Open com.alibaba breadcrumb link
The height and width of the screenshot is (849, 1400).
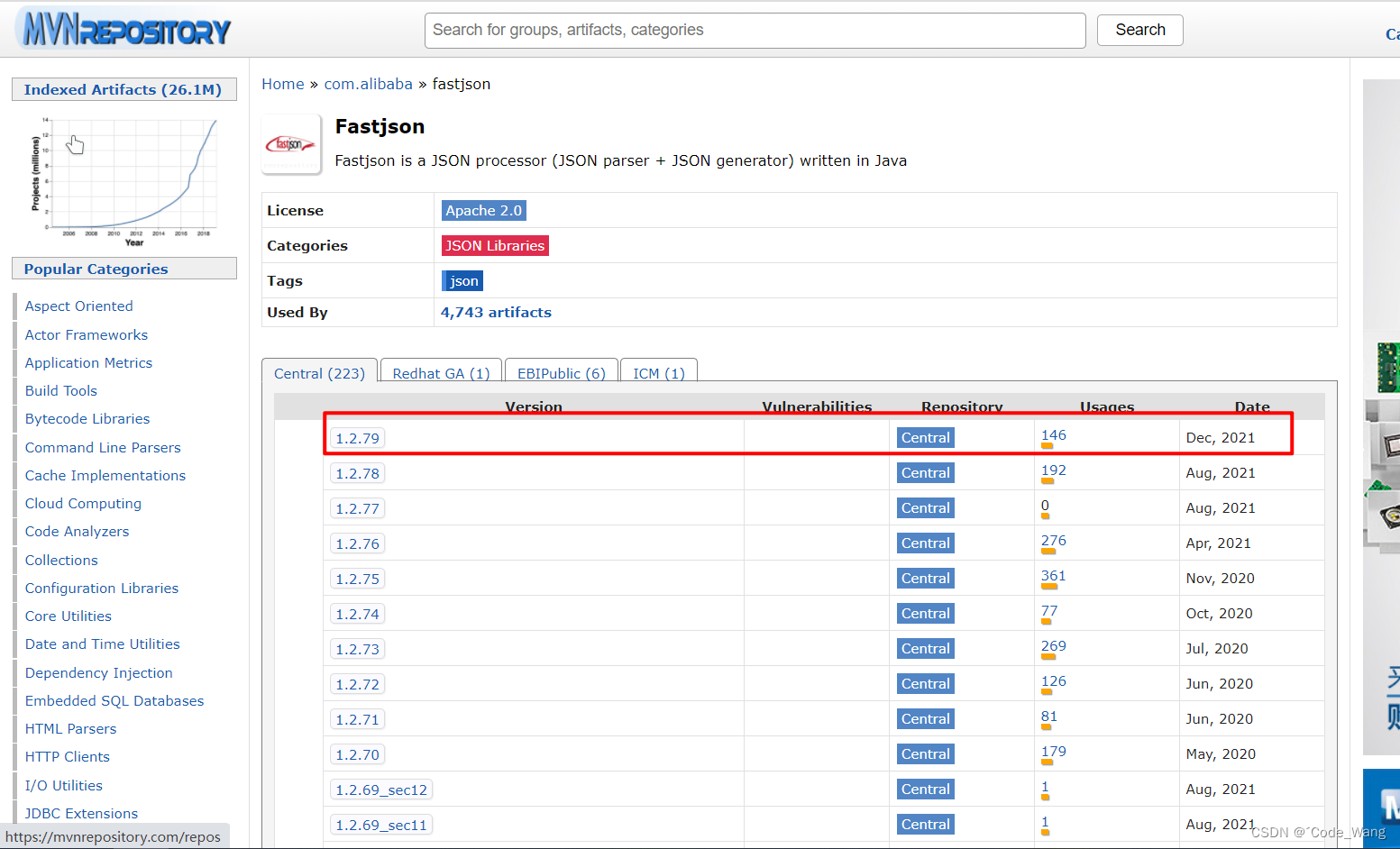click(368, 84)
